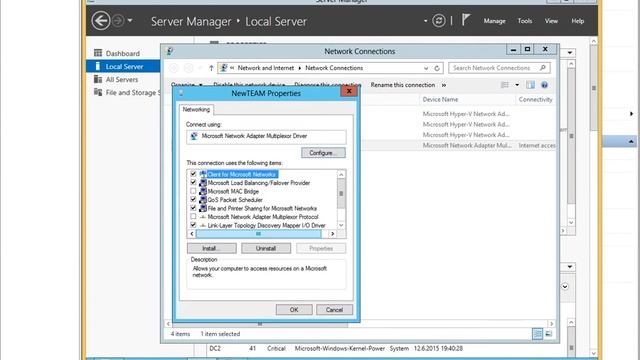Open the Manage menu
Image resolution: width=640 pixels, height=360 pixels.
click(494, 21)
